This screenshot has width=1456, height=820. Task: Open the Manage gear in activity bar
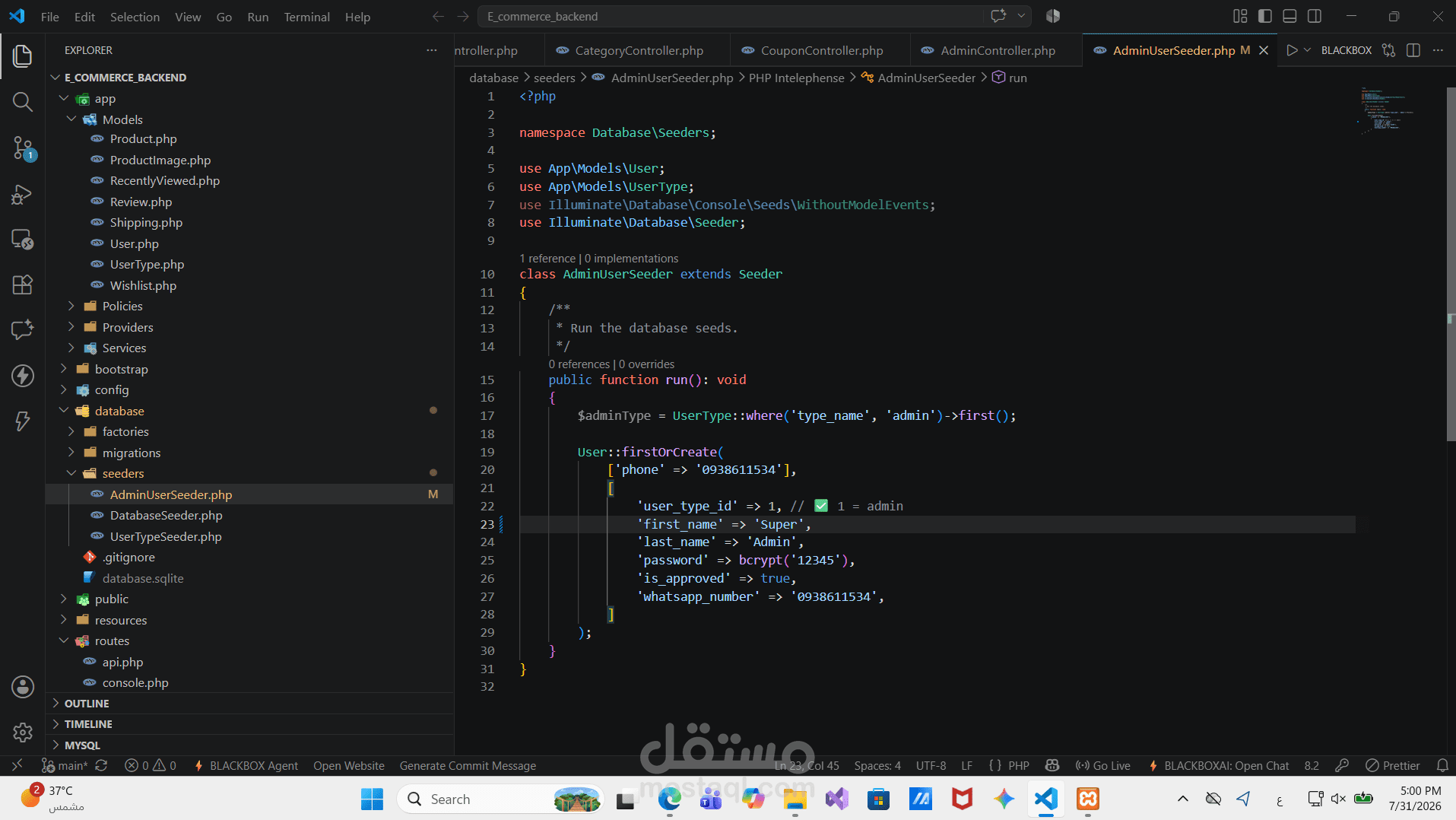23,732
